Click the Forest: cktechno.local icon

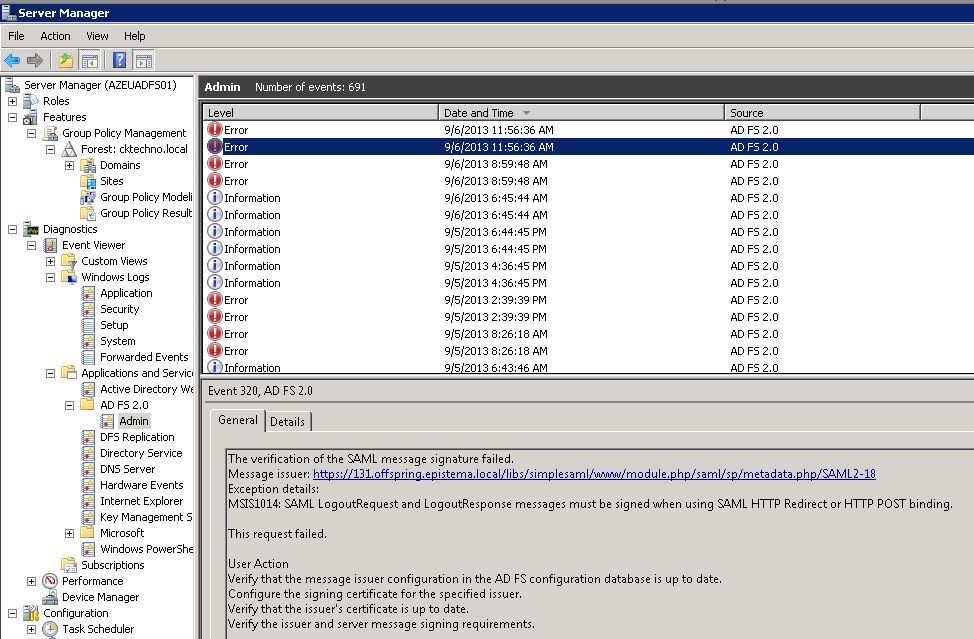[69, 149]
